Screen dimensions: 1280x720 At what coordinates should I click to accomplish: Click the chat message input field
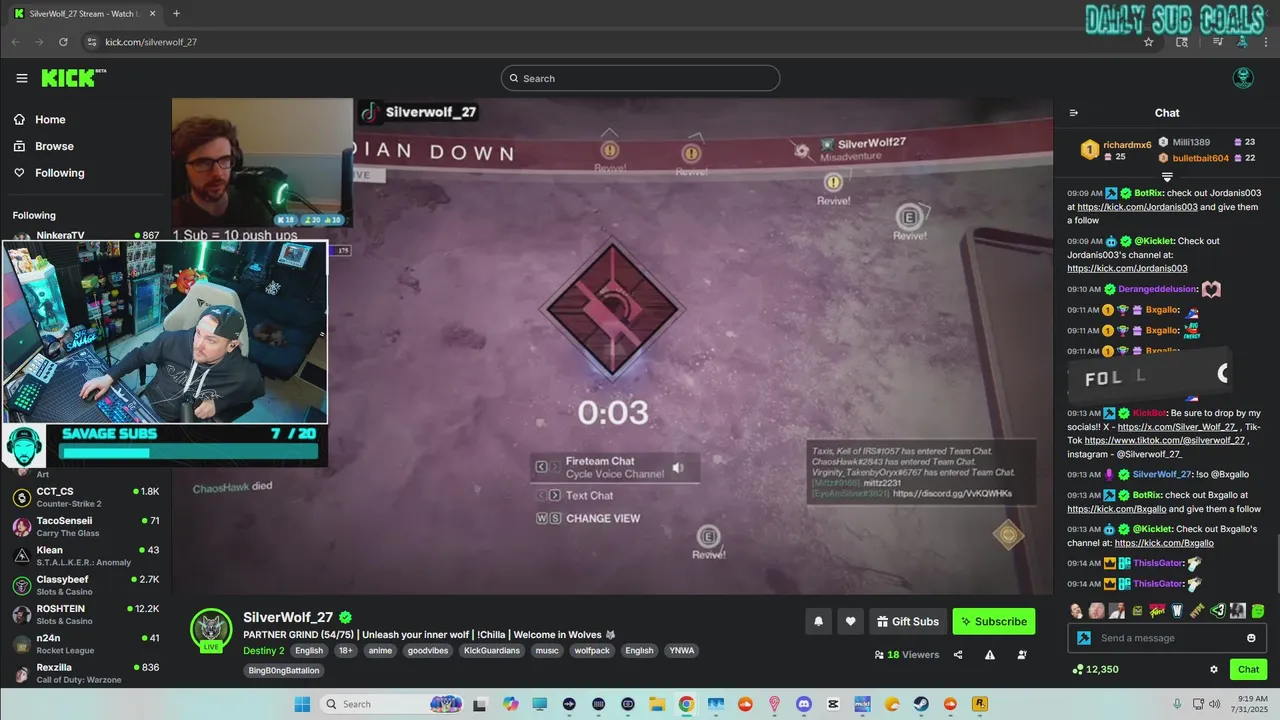tap(1166, 638)
